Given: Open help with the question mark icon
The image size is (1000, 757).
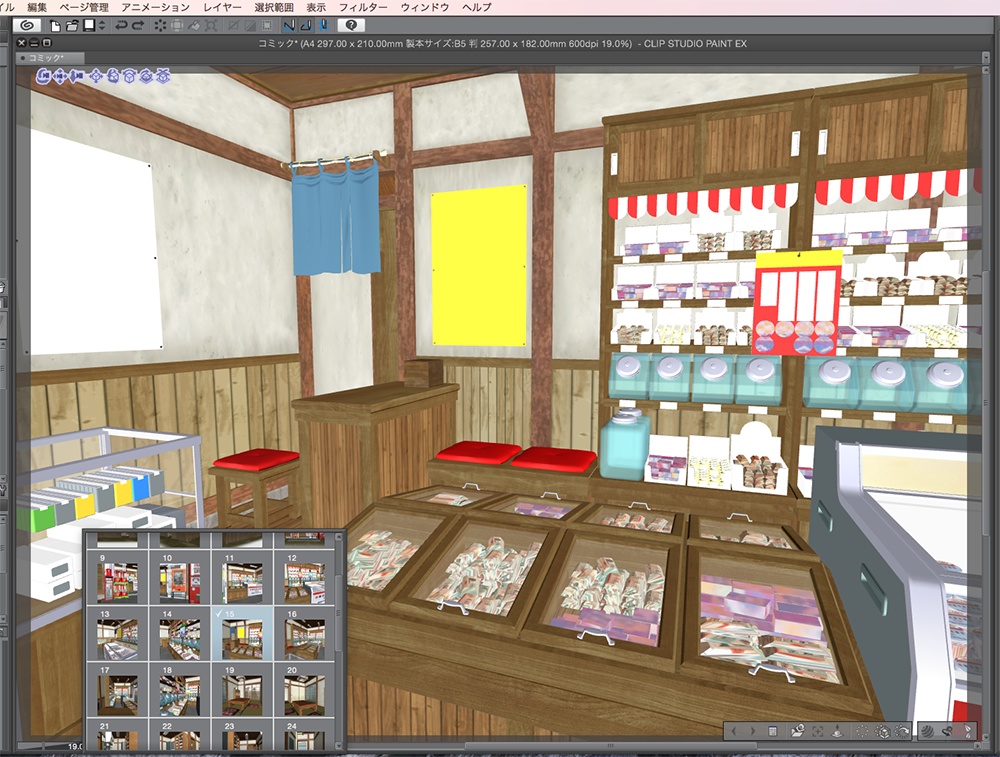Looking at the screenshot, I should click(351, 25).
